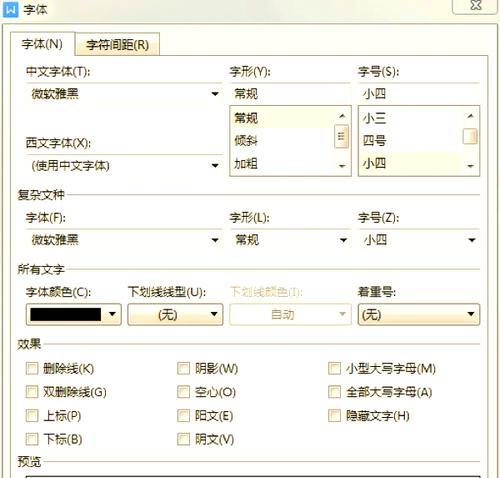Screen dimensions: 500x478
Task: Click down arrow of 字形 list scrollbar
Action: (342, 166)
